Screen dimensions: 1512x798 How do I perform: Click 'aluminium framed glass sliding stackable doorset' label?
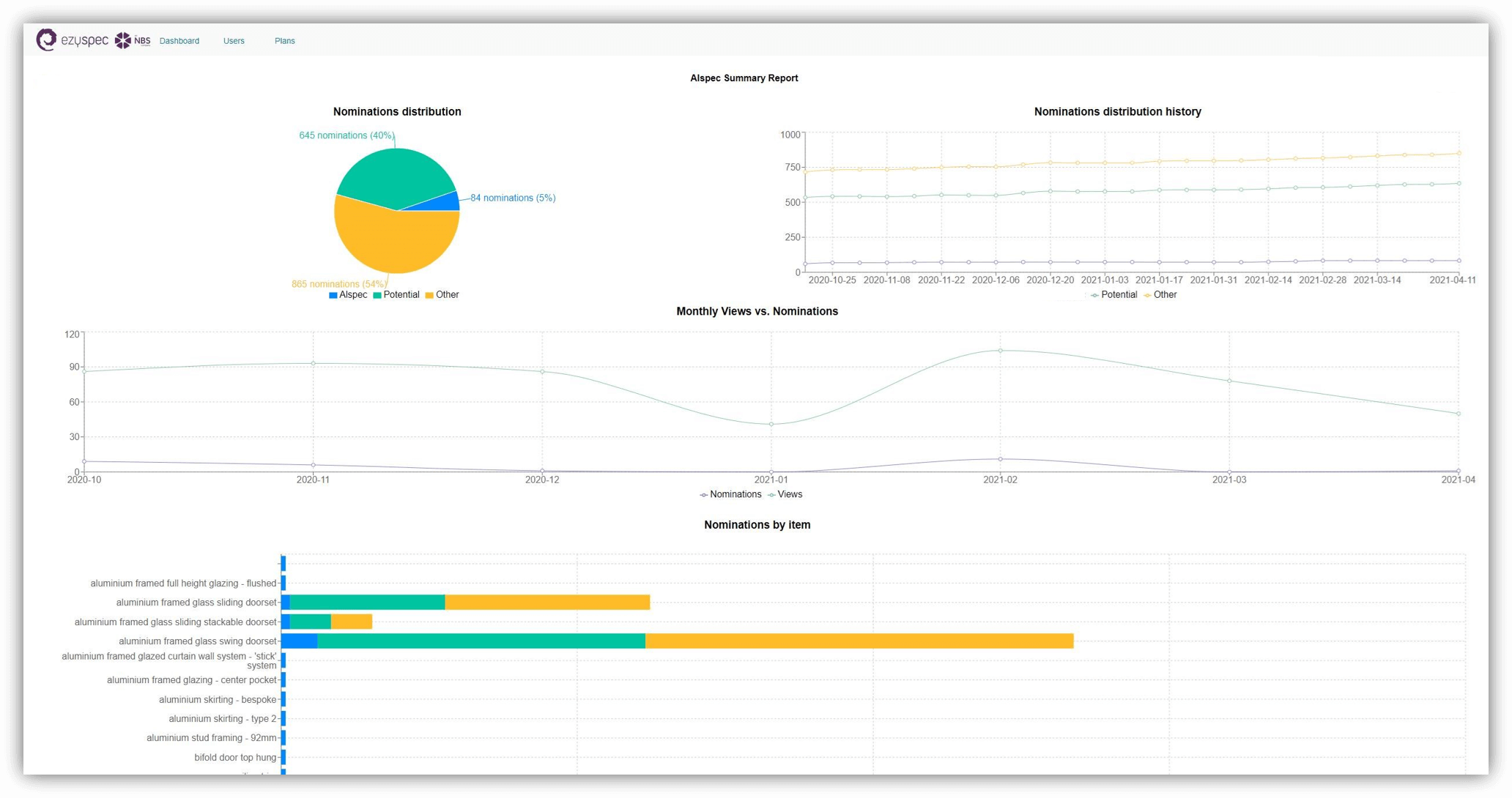click(176, 622)
